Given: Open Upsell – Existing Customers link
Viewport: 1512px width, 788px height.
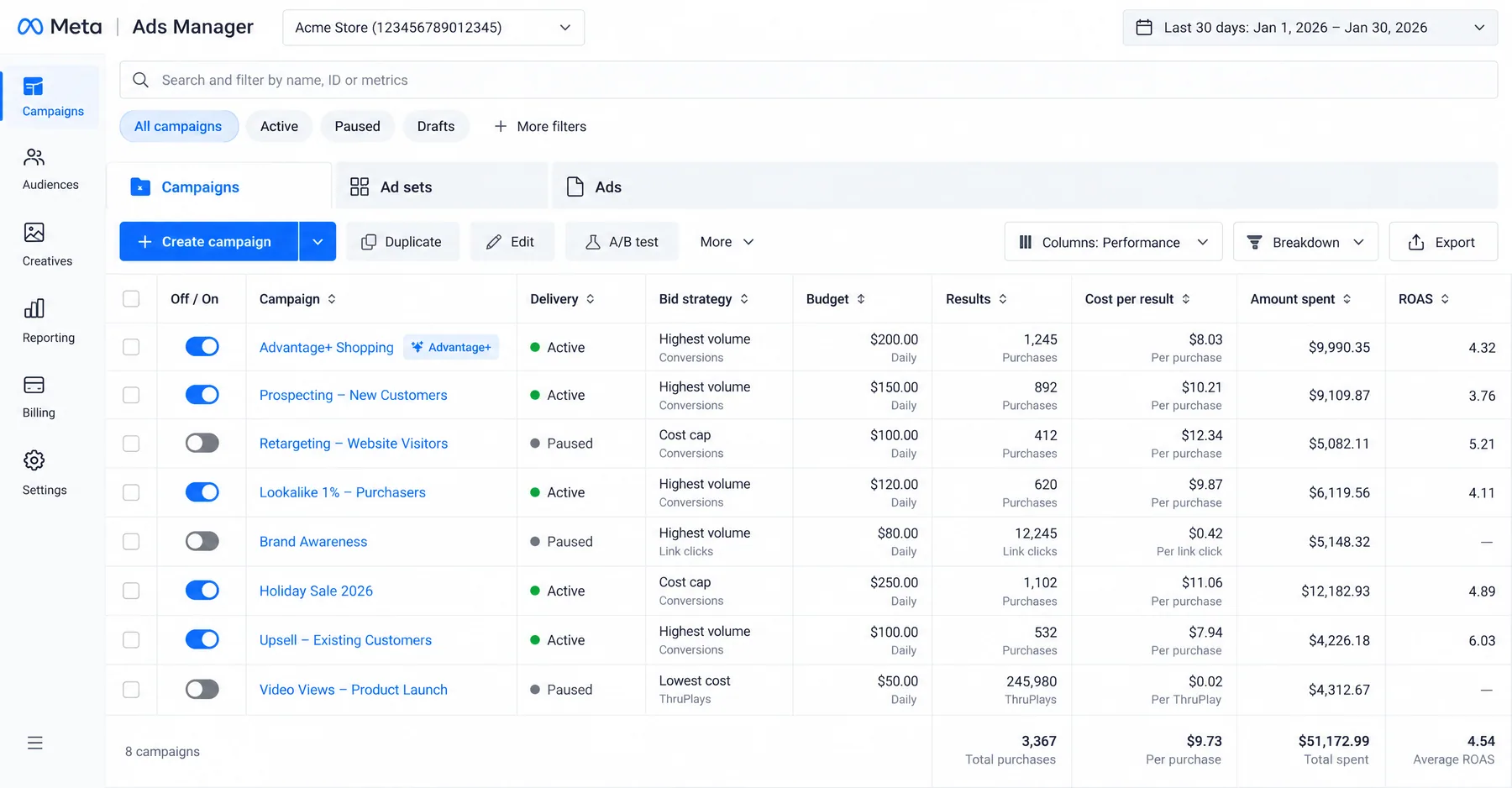Looking at the screenshot, I should point(345,640).
